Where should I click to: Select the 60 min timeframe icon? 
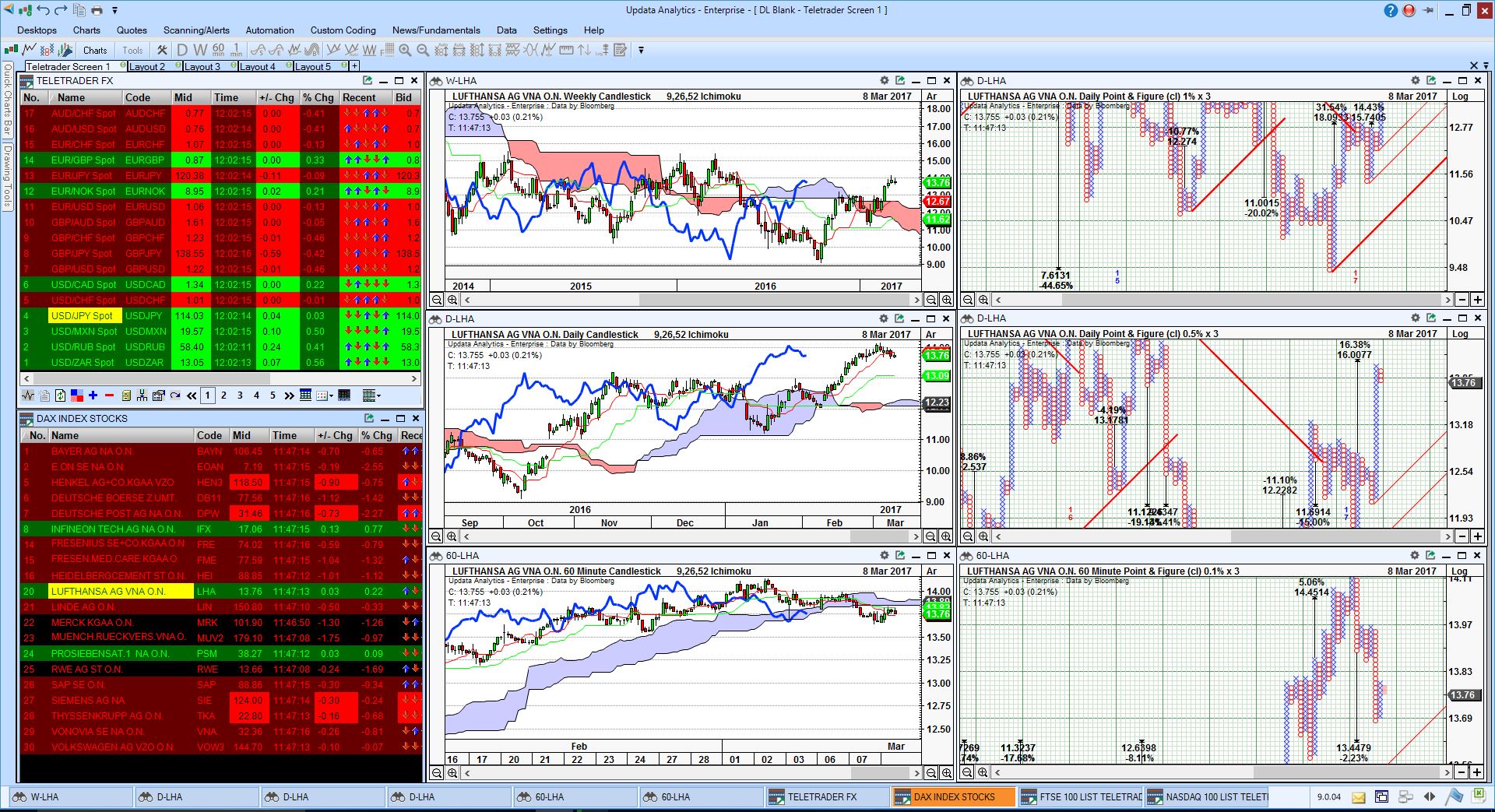[x=219, y=50]
